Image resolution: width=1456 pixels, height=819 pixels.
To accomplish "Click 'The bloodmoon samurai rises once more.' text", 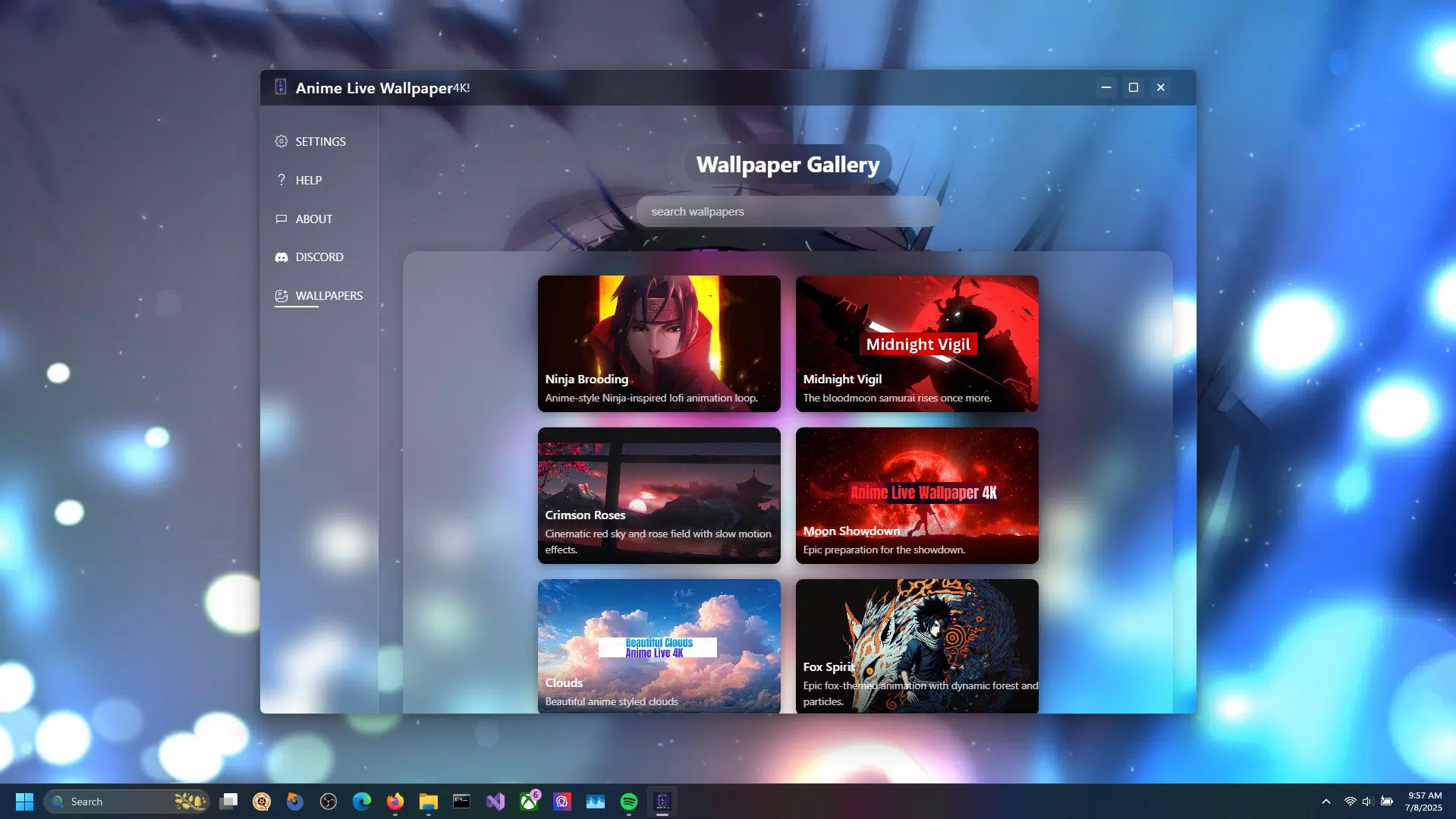I will (897, 398).
